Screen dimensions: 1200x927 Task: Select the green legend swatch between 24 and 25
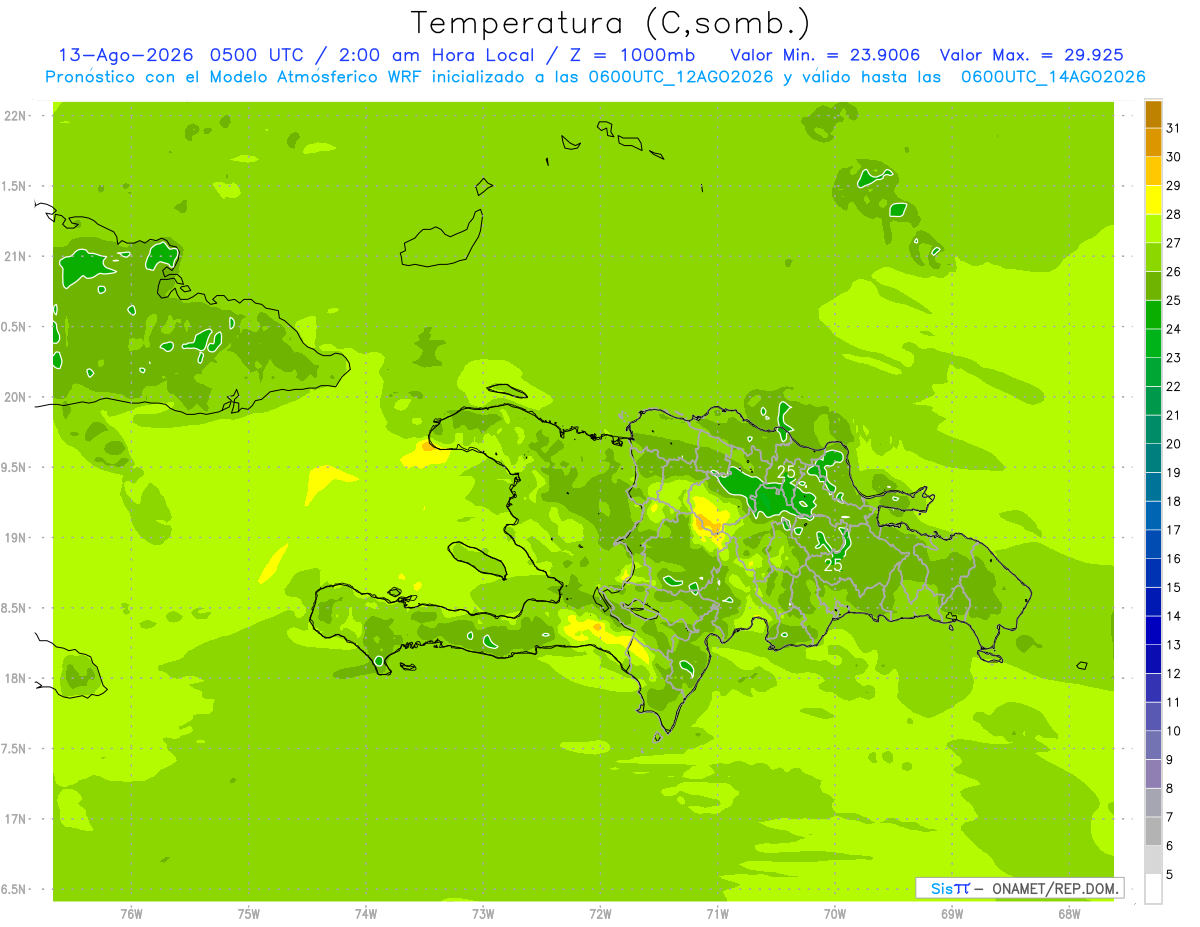tap(1153, 315)
